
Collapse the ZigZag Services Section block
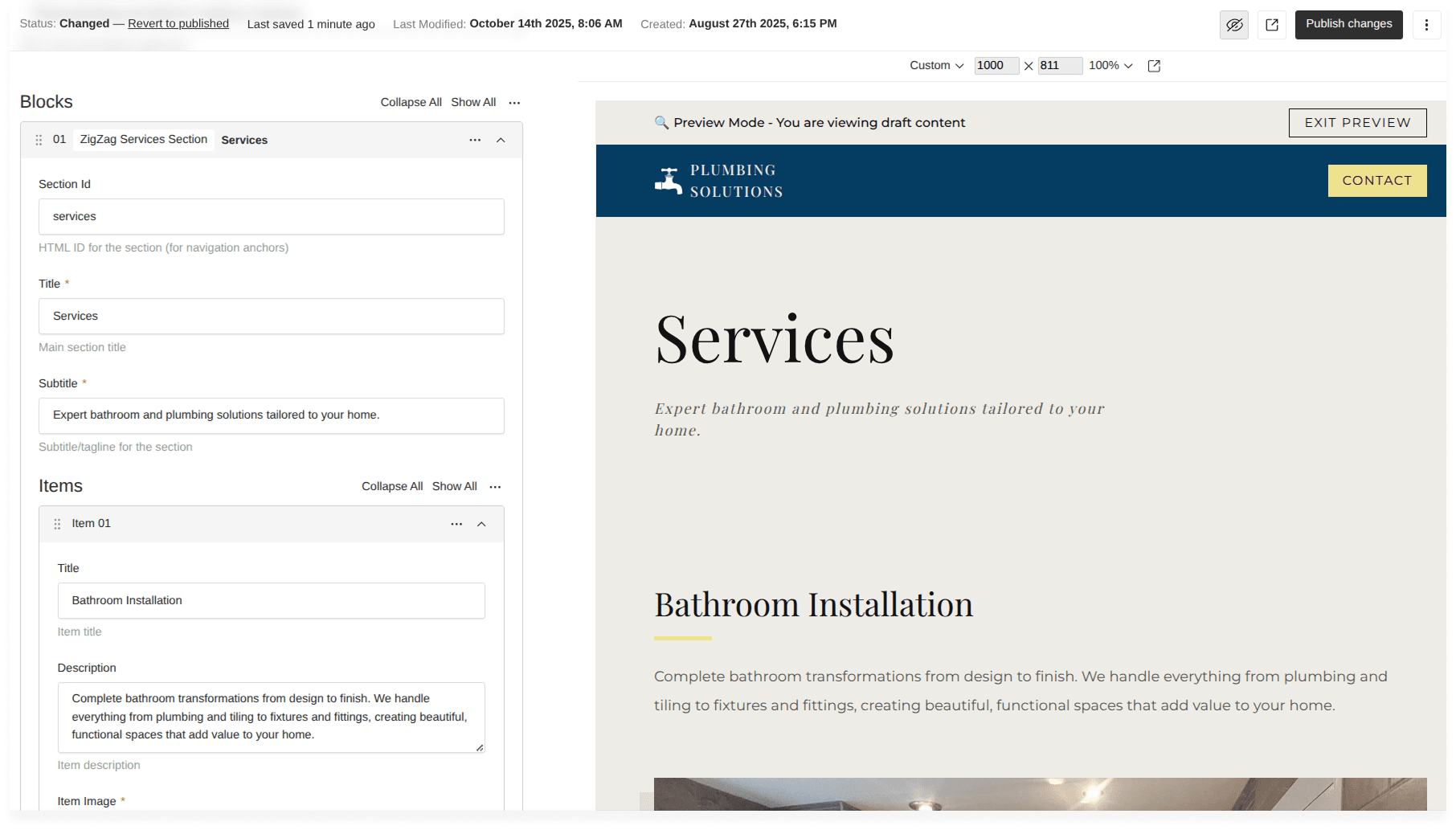(x=501, y=140)
